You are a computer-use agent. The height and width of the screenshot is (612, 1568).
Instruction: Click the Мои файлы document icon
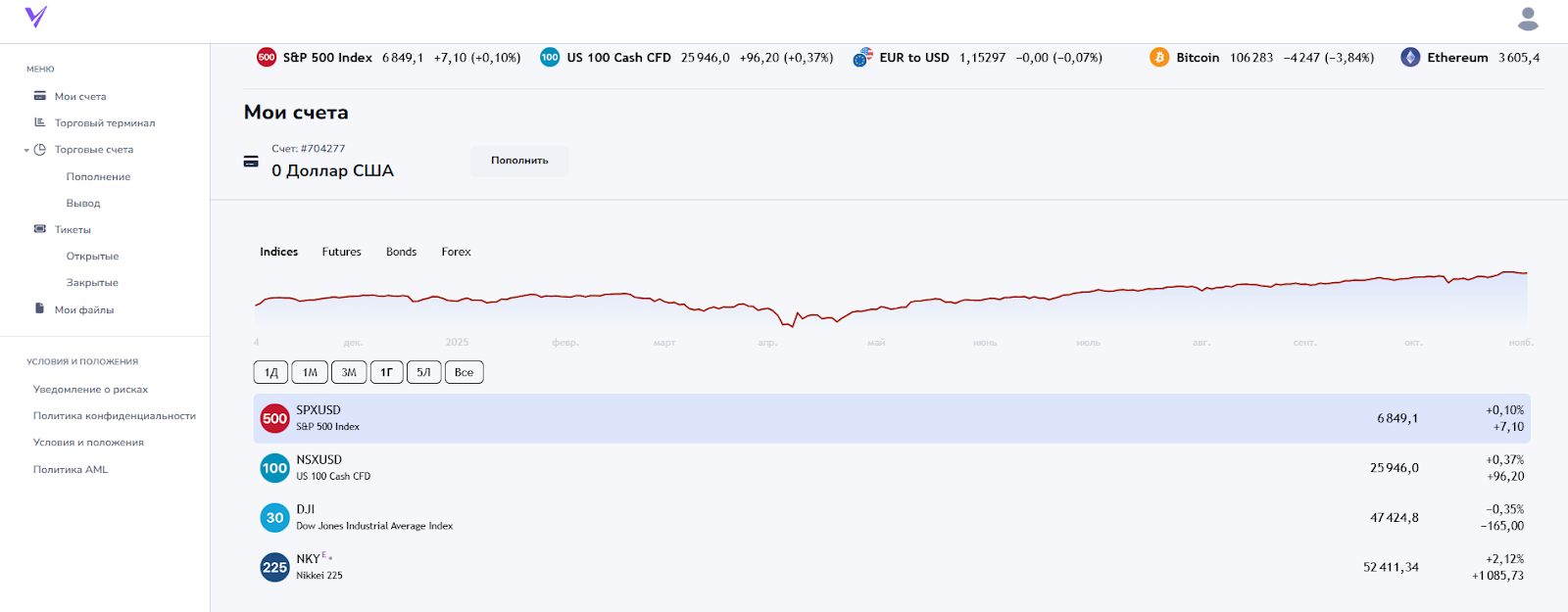pyautogui.click(x=40, y=308)
